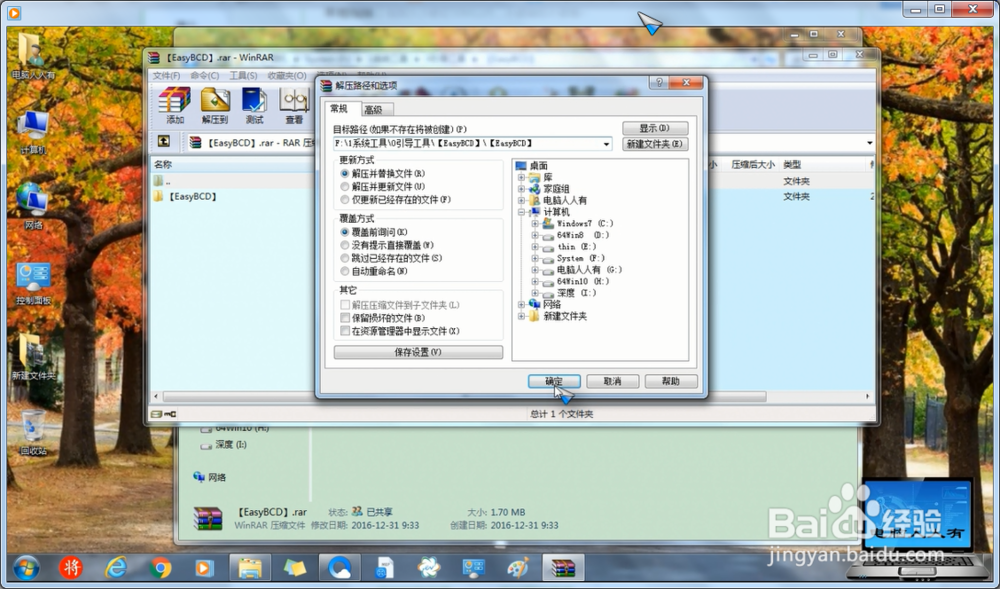Click the 测试 (Test) toolbar icon

coord(254,105)
